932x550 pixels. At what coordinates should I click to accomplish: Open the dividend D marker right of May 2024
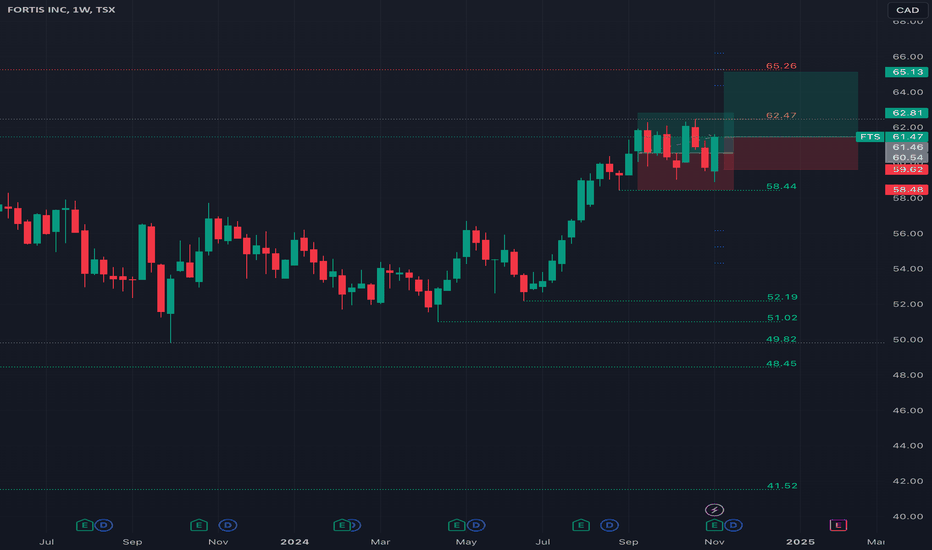click(476, 525)
